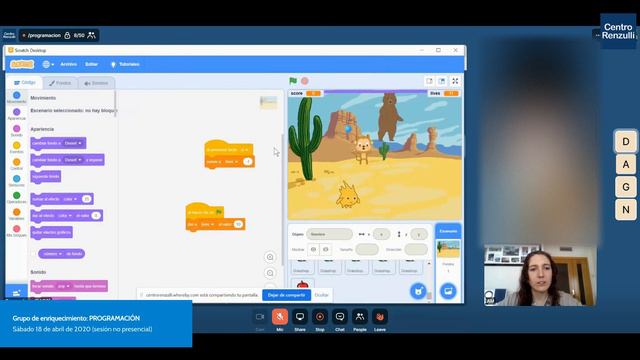Click the Ocultar link in sharing bar

321,295
